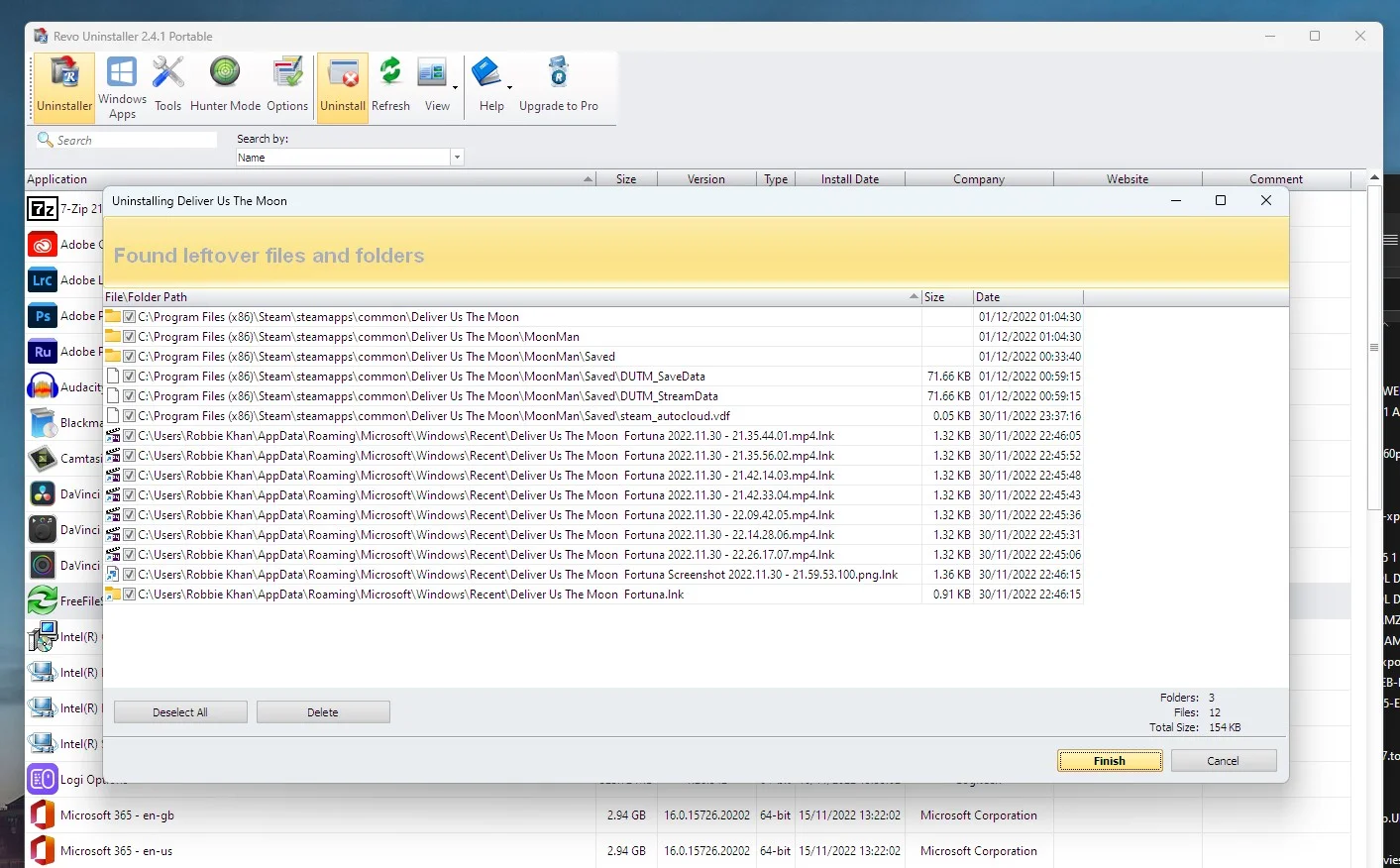The width and height of the screenshot is (1400, 868).
Task: Uncheck the top Deliver Us The Moon folder
Action: click(129, 317)
